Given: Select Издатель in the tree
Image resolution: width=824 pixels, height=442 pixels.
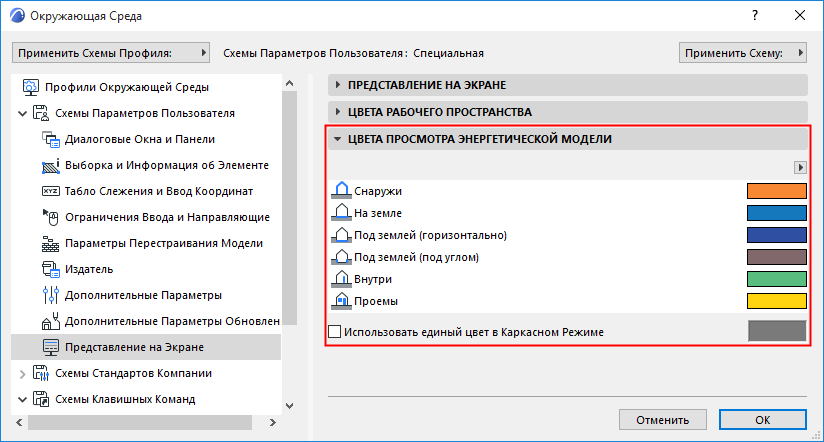Looking at the screenshot, I should [89, 269].
